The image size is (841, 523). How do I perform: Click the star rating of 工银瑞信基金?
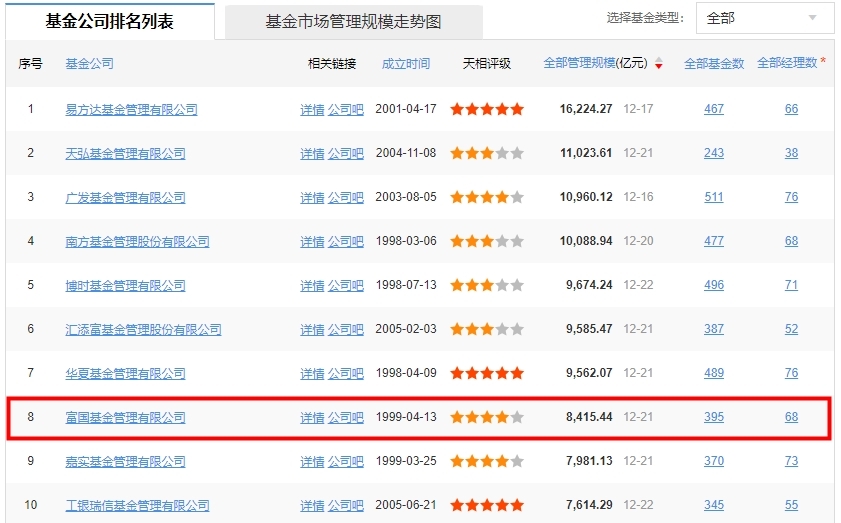pyautogui.click(x=487, y=505)
